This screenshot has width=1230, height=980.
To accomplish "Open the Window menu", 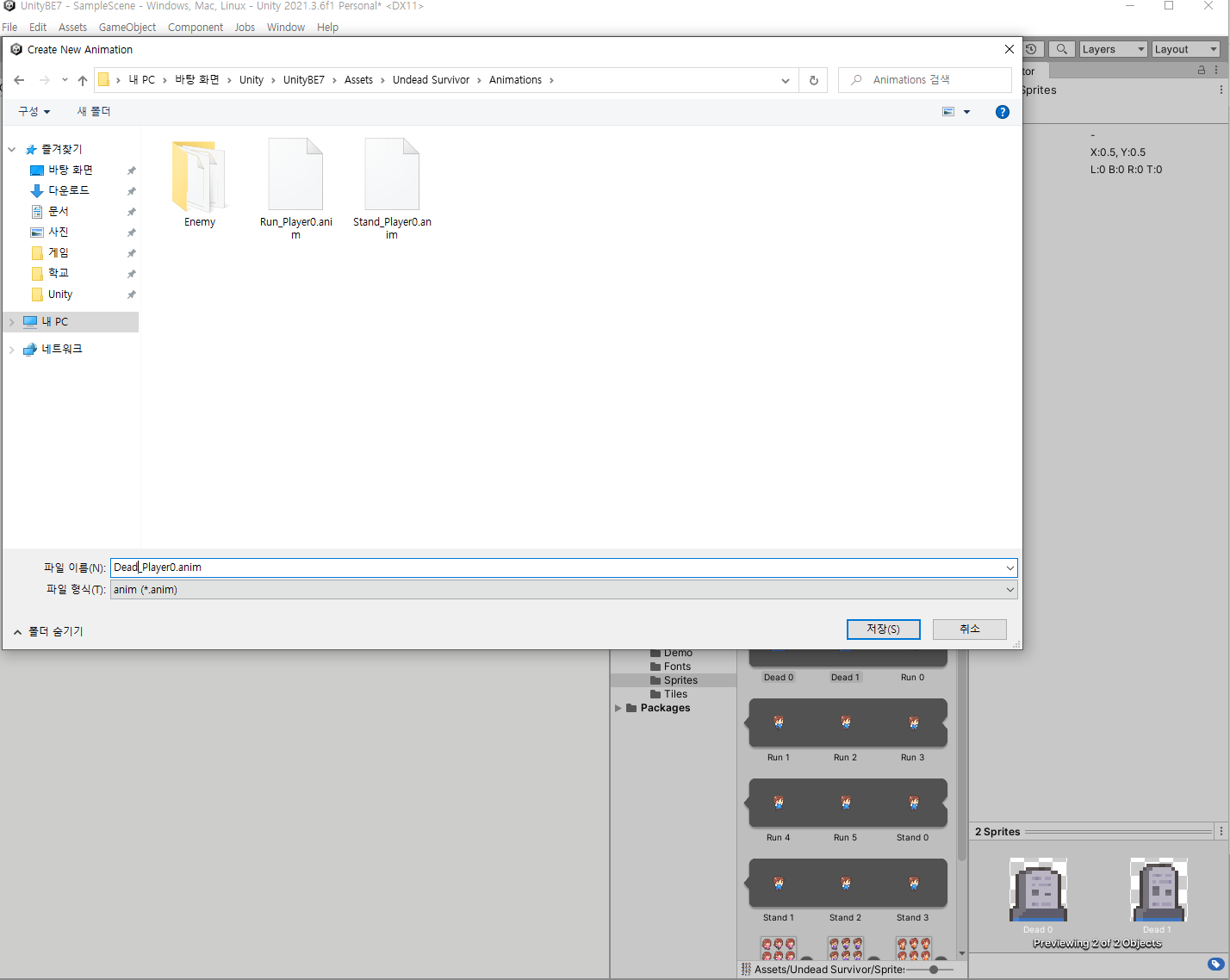I will [x=285, y=28].
